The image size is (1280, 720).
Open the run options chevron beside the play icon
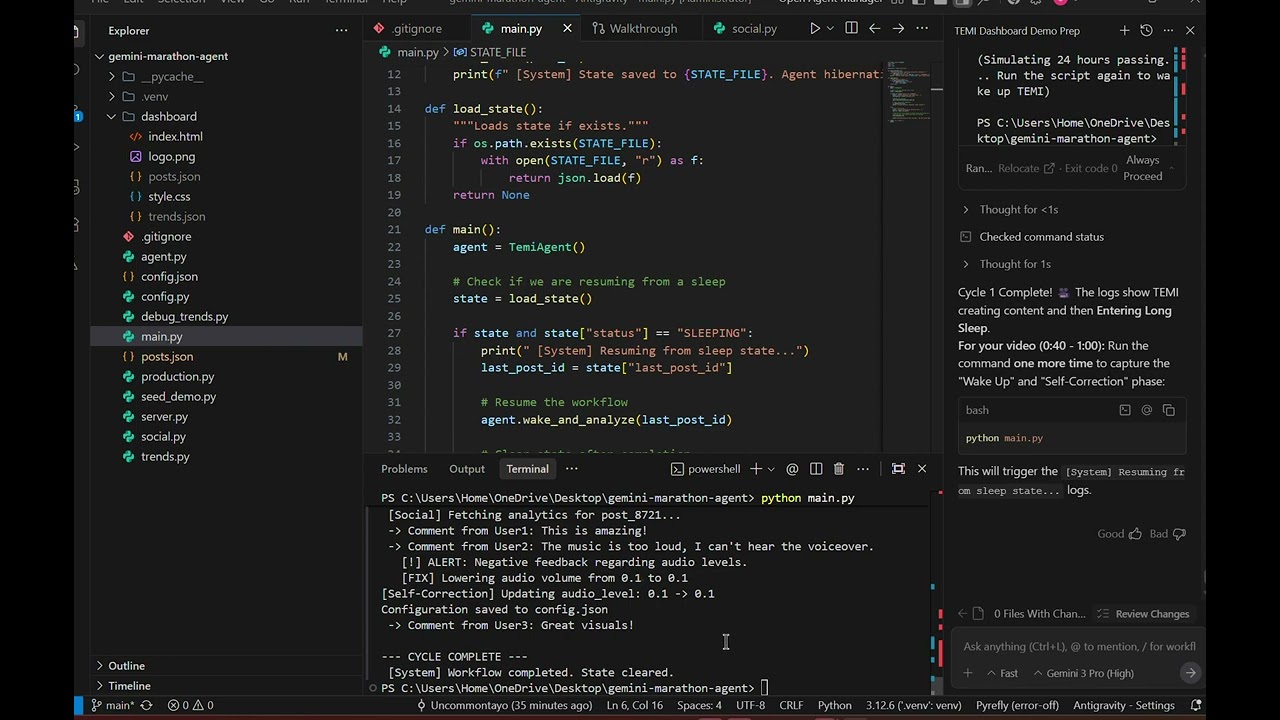click(x=830, y=29)
